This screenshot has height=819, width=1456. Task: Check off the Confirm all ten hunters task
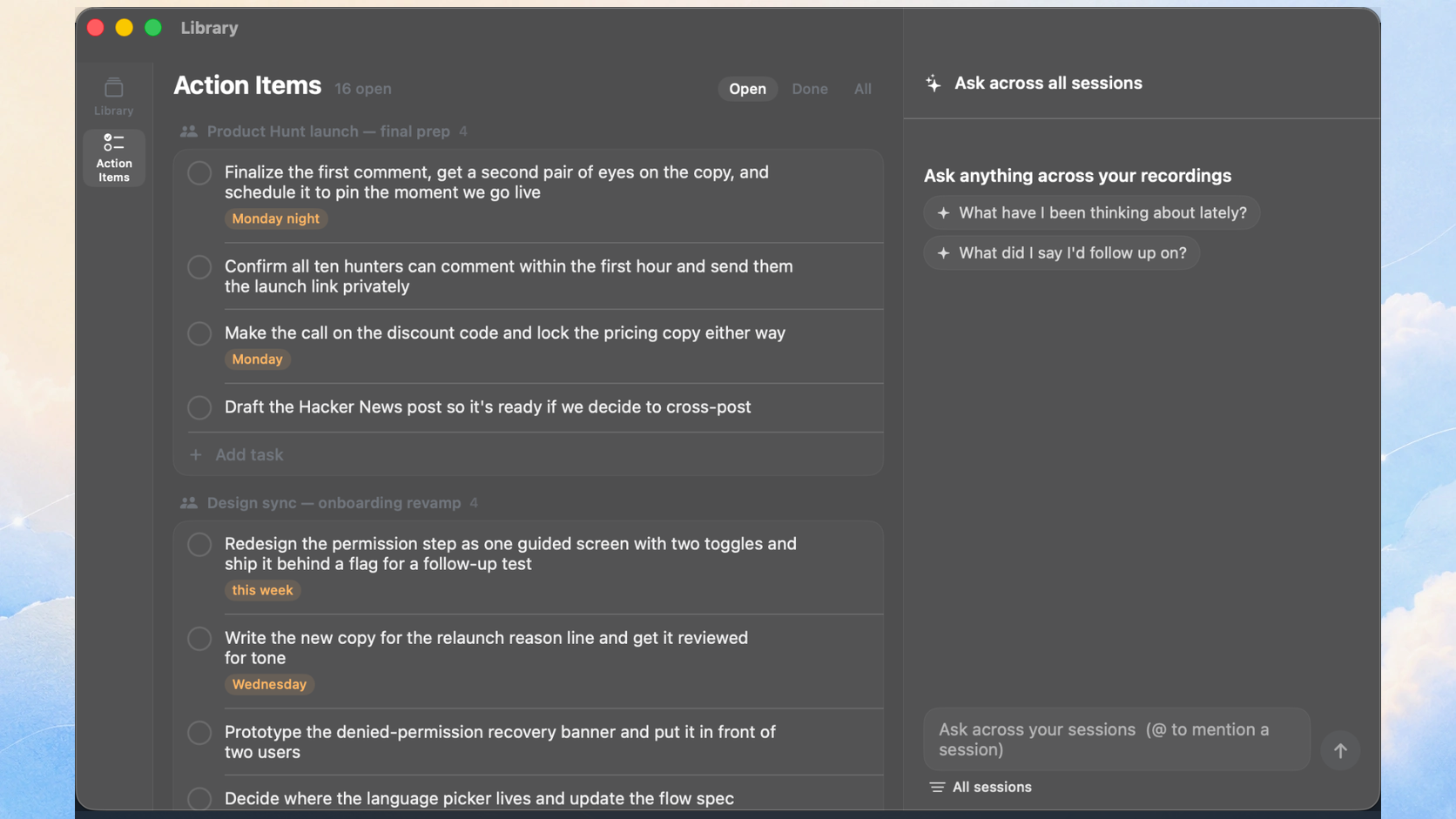(x=199, y=267)
